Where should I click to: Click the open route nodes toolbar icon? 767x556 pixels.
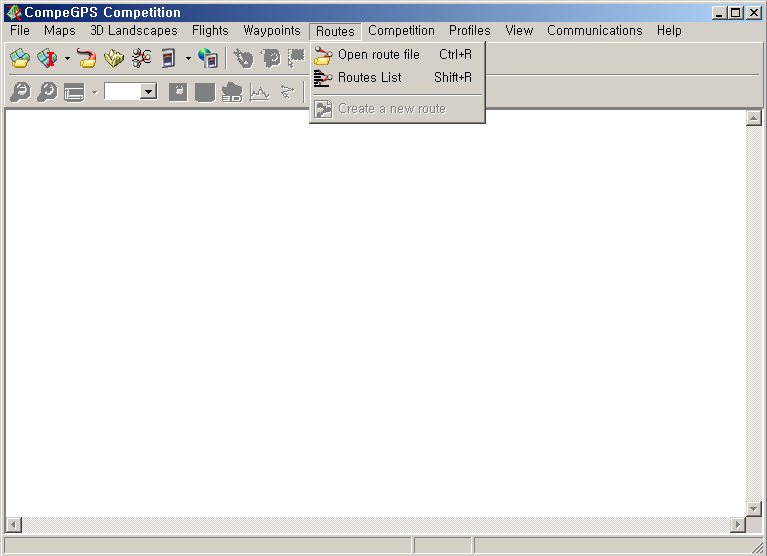[141, 58]
